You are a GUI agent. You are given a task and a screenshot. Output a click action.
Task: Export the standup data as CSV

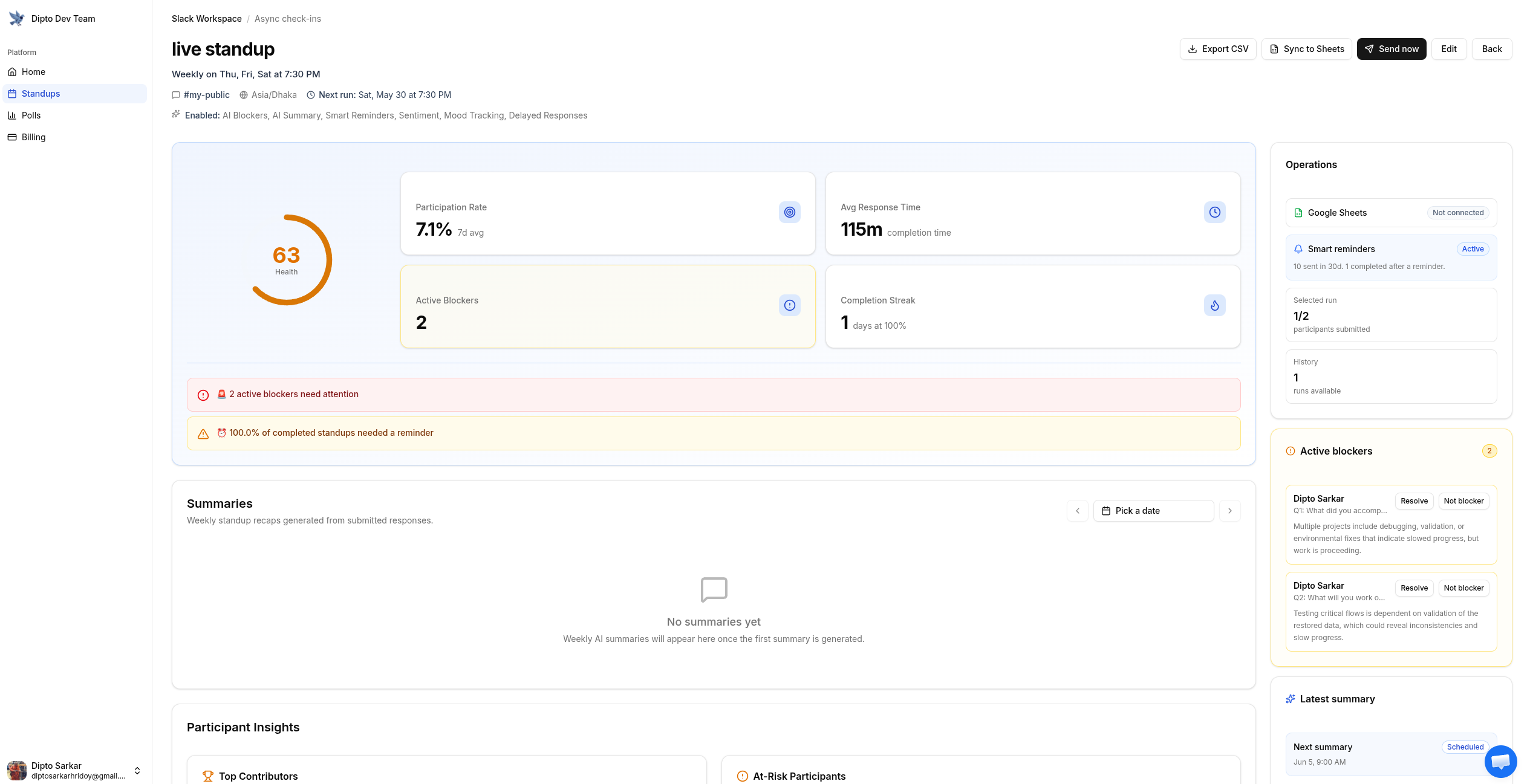1218,49
